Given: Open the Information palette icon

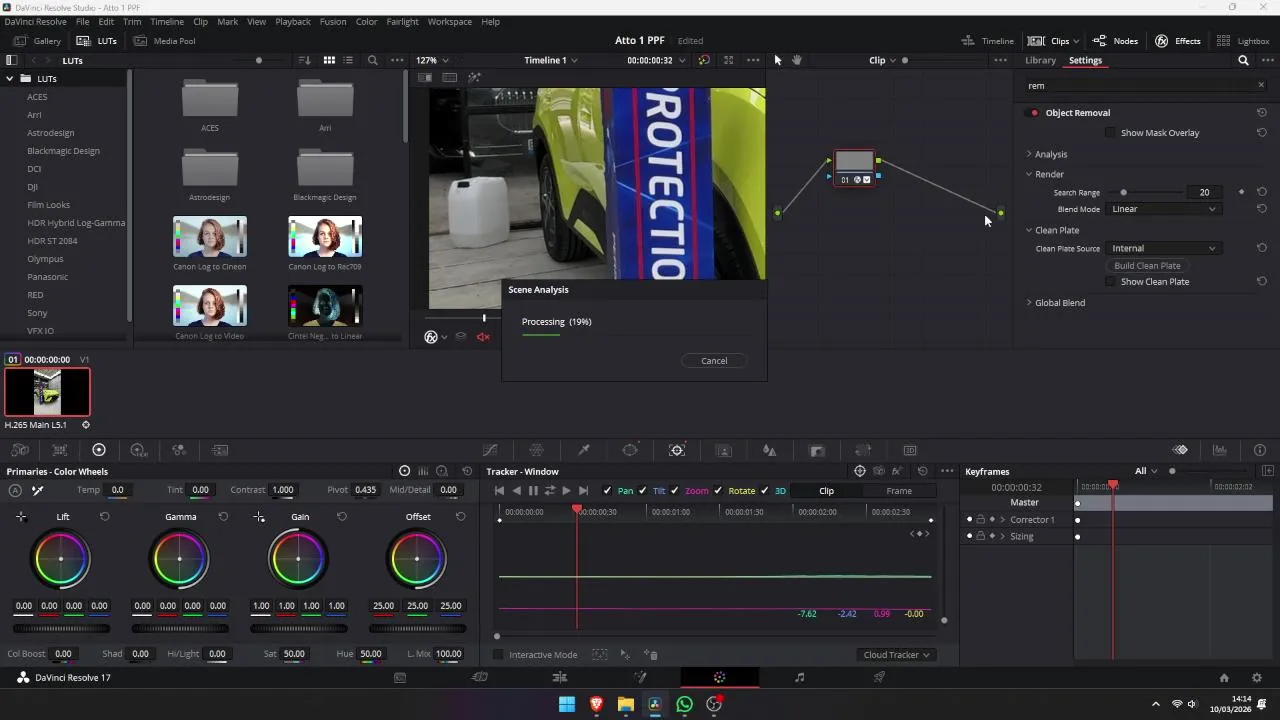Looking at the screenshot, I should point(1260,451).
